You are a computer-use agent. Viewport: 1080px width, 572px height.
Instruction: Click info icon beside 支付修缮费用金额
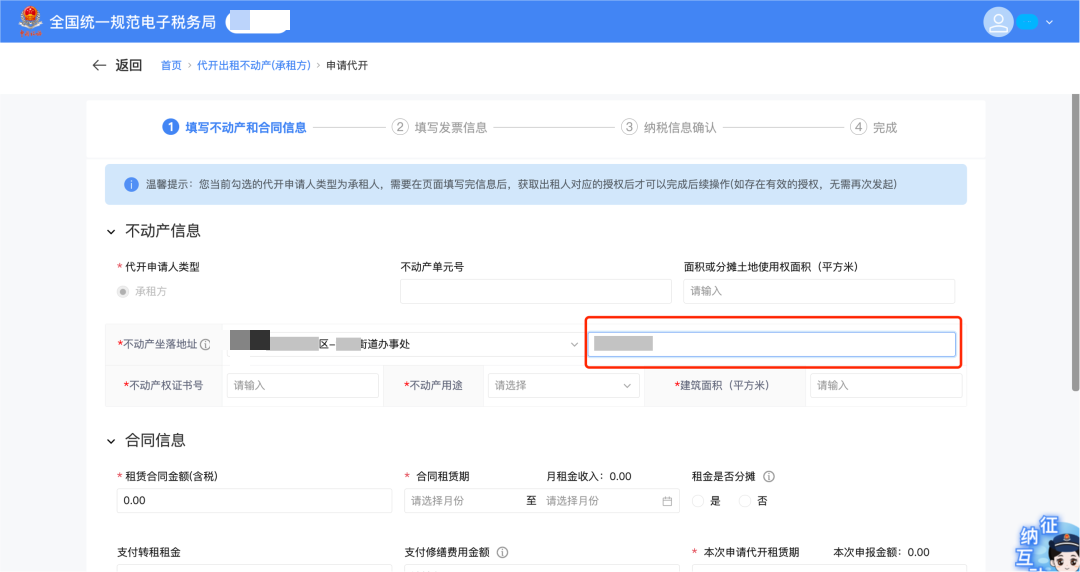pos(502,552)
